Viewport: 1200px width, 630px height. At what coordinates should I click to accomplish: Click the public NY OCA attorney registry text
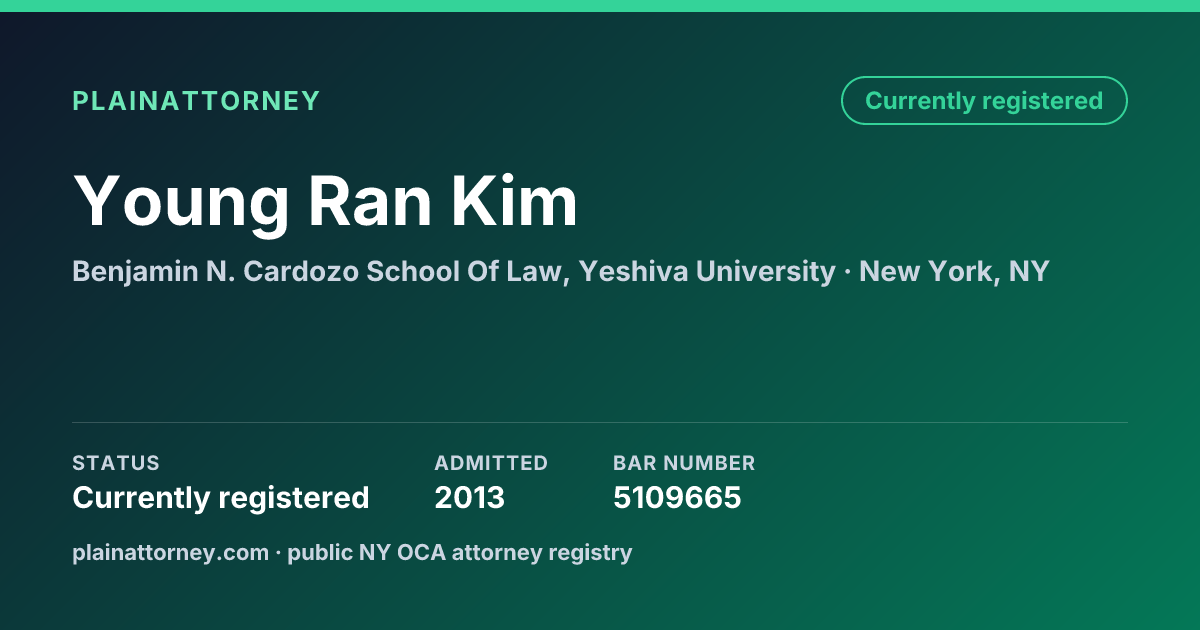click(460, 552)
